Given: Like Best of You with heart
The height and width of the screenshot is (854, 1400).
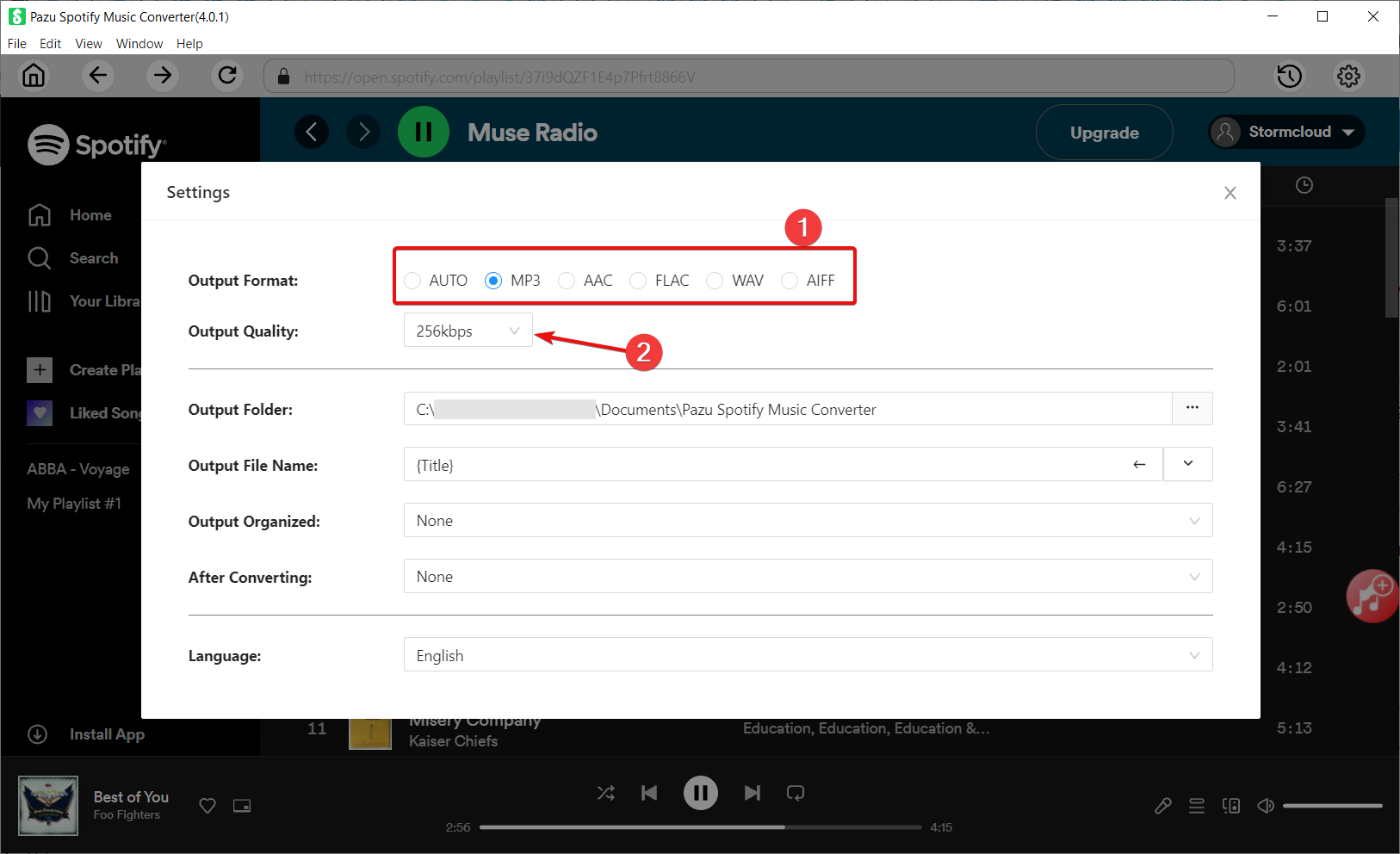Looking at the screenshot, I should click(x=208, y=806).
